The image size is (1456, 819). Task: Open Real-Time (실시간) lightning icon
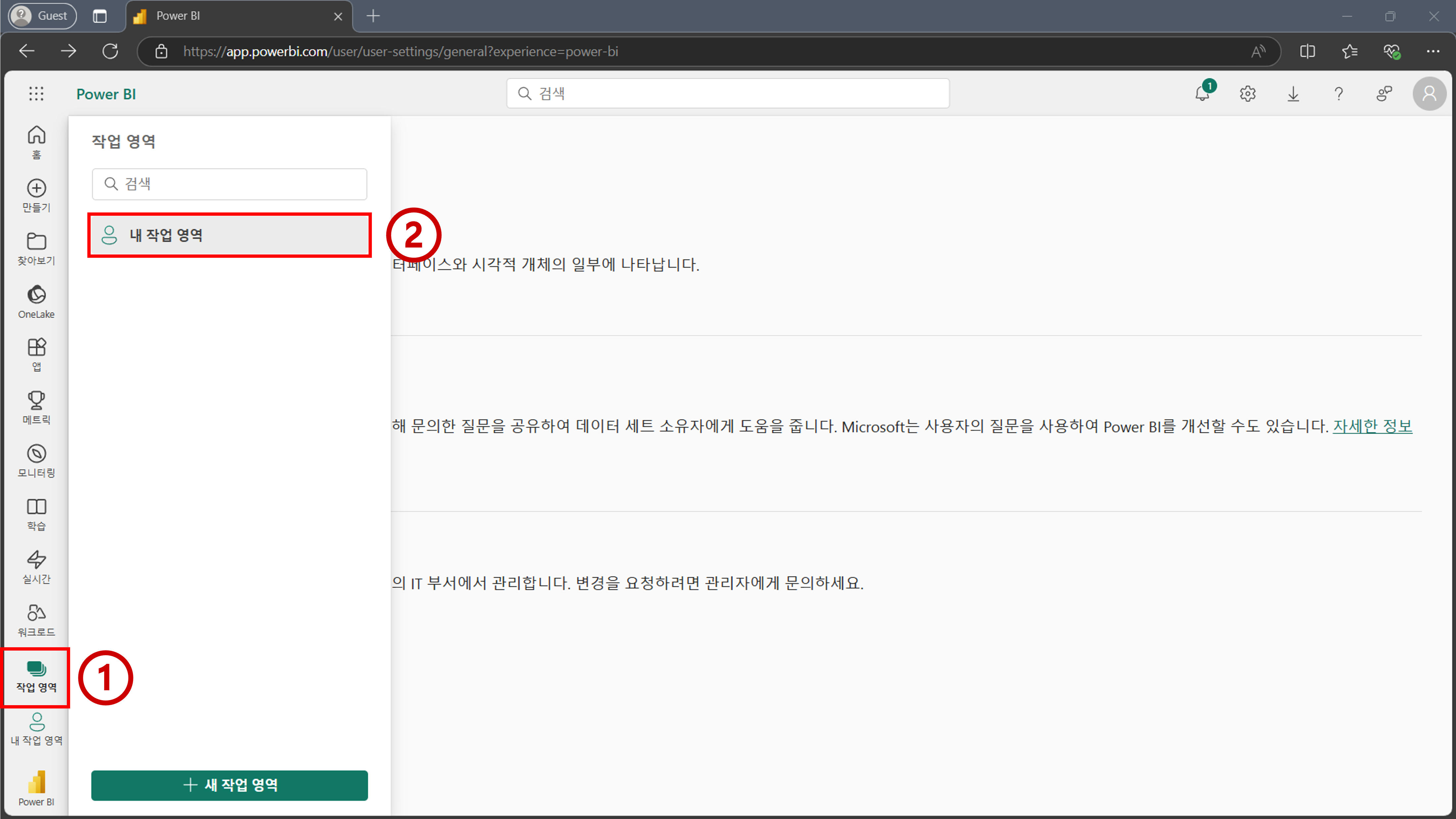point(36,567)
